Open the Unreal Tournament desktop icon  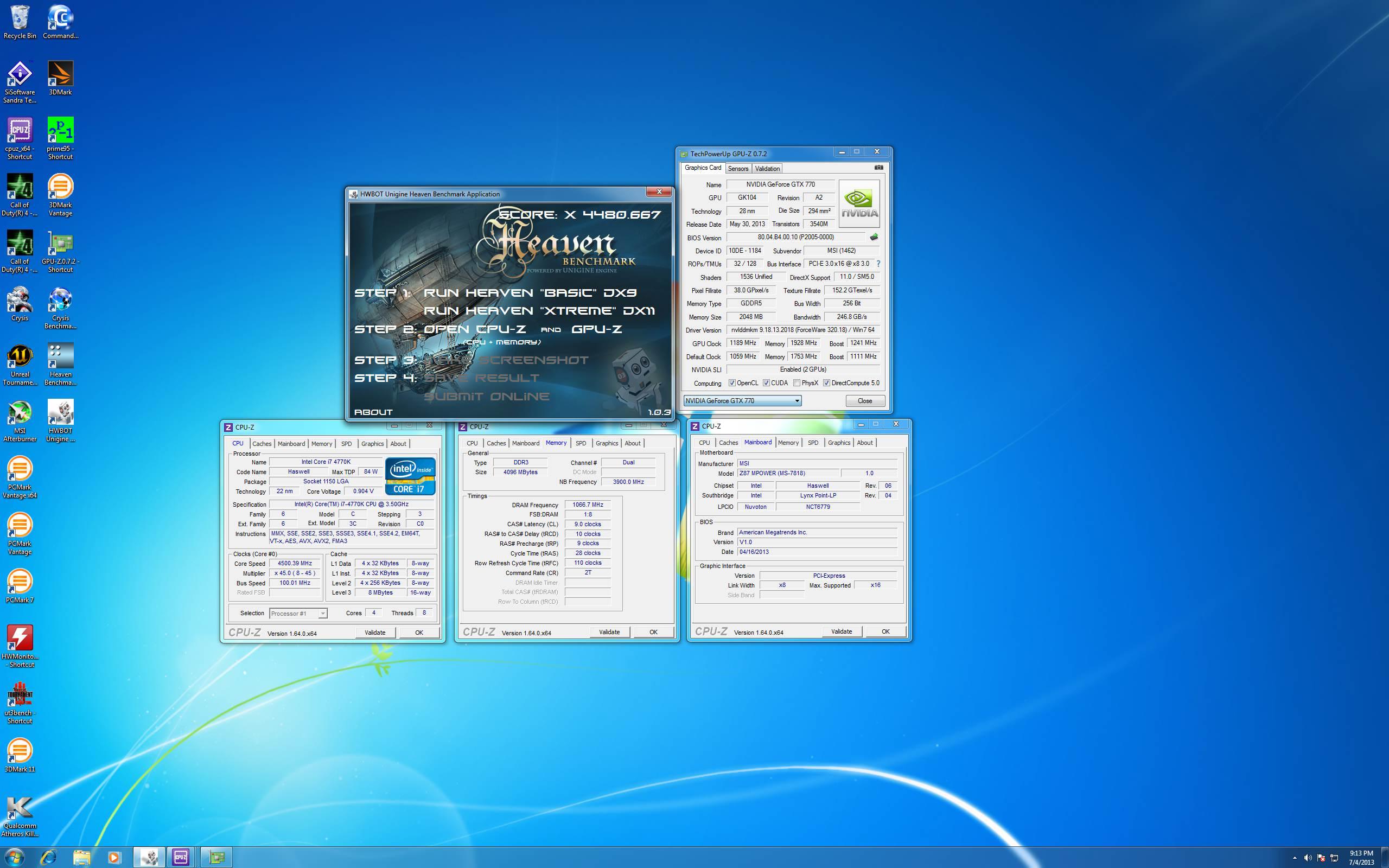[20, 364]
